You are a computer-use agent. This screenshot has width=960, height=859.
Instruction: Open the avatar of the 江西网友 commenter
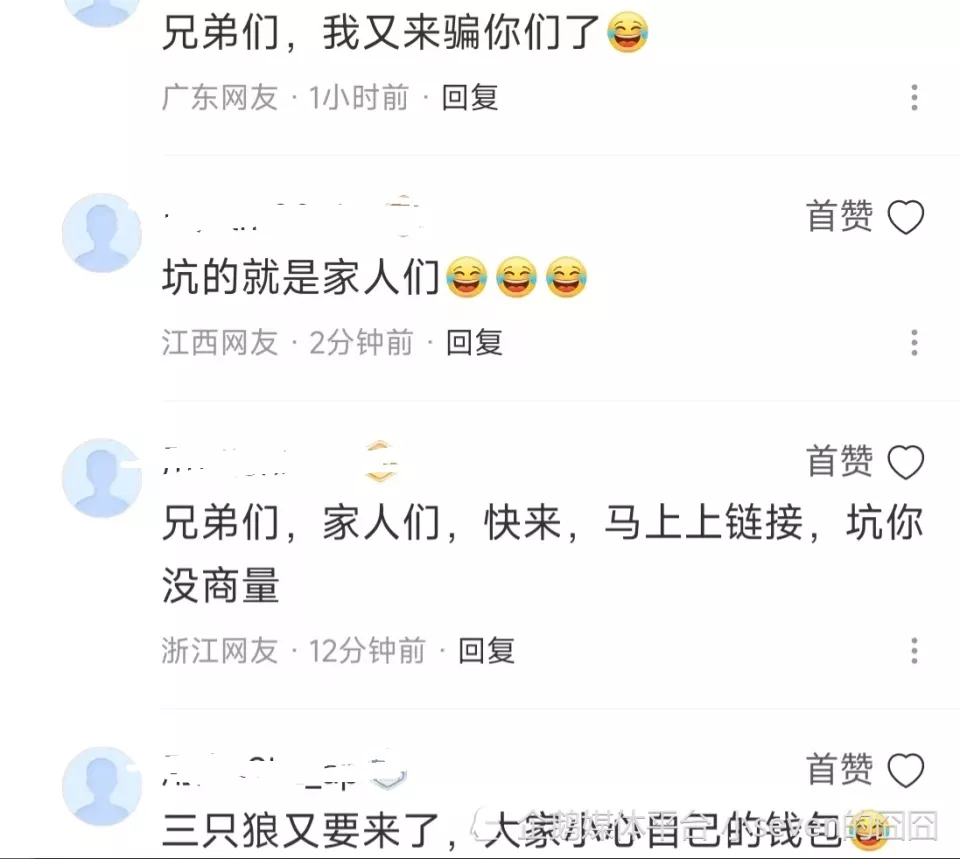coord(102,233)
